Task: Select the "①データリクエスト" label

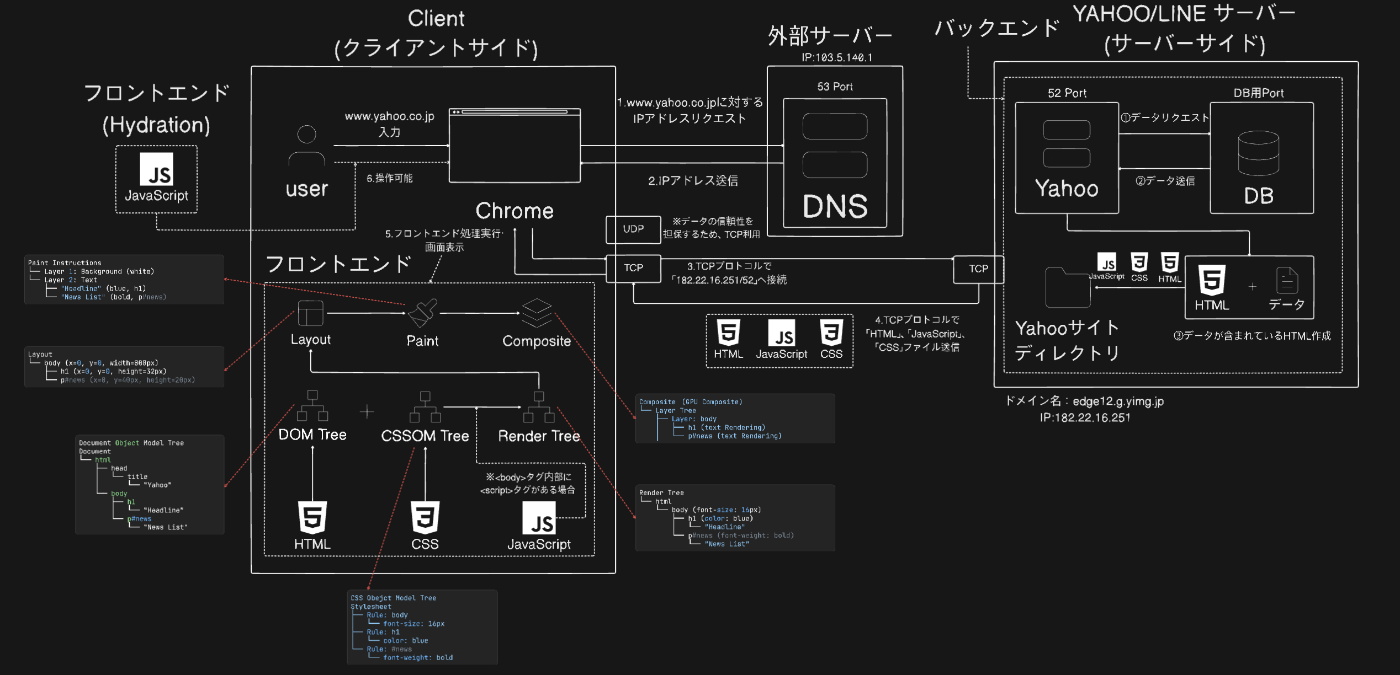Action: point(1164,117)
